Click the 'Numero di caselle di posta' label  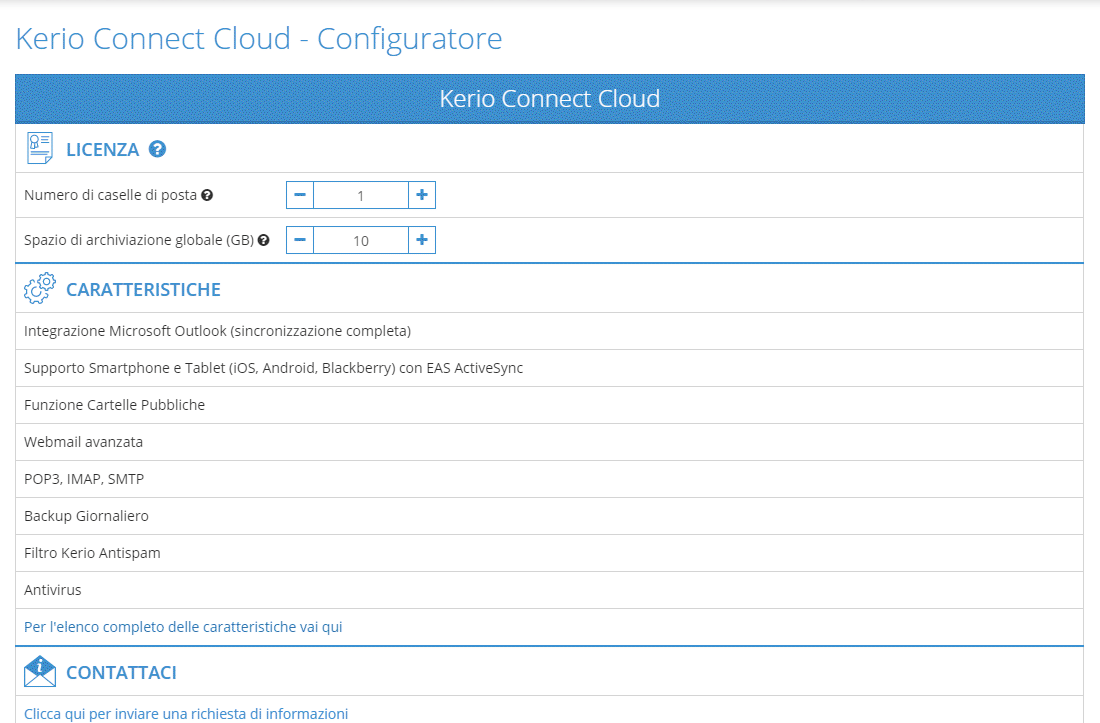click(x=110, y=195)
